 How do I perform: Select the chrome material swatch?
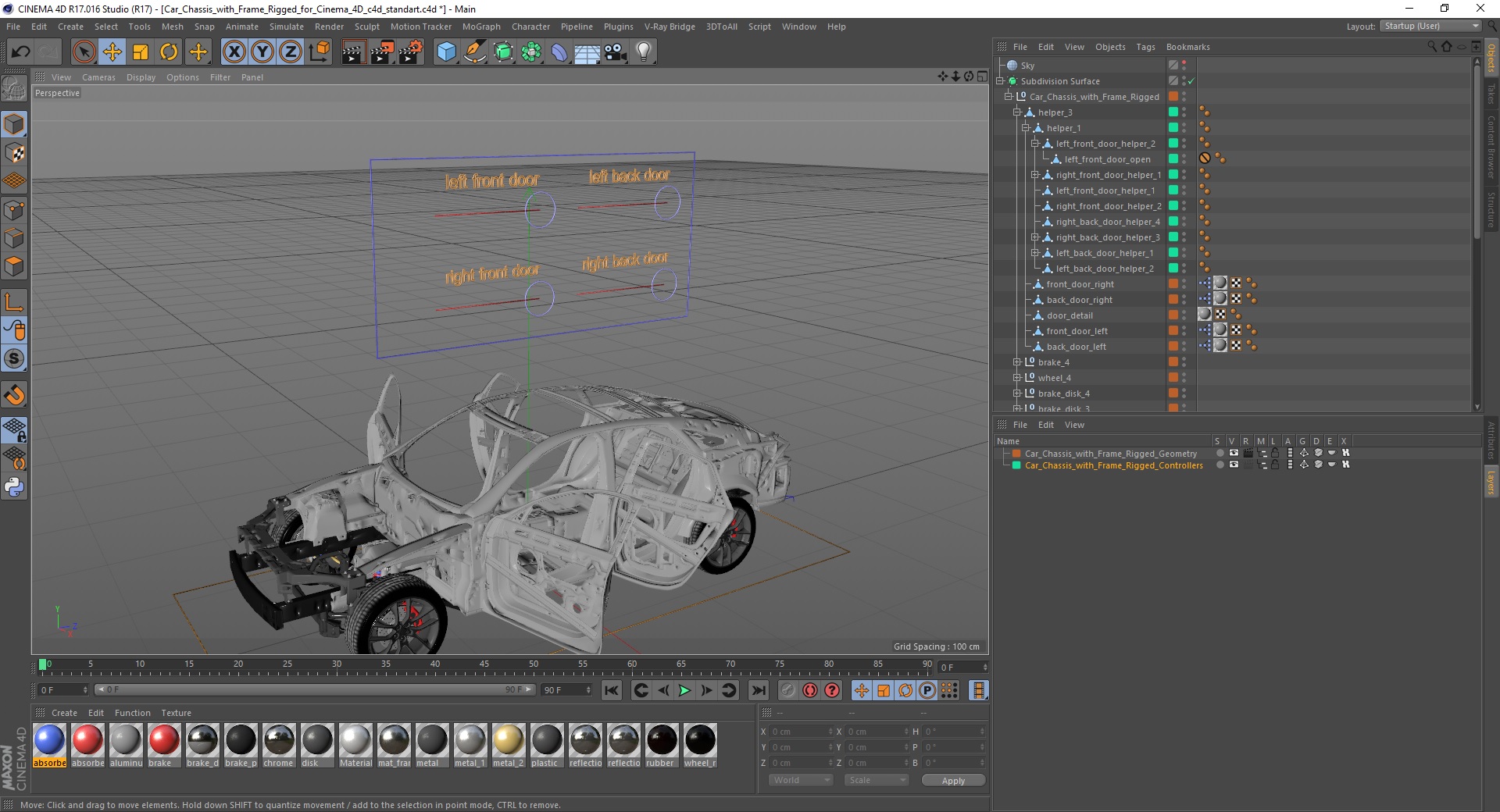(x=279, y=746)
